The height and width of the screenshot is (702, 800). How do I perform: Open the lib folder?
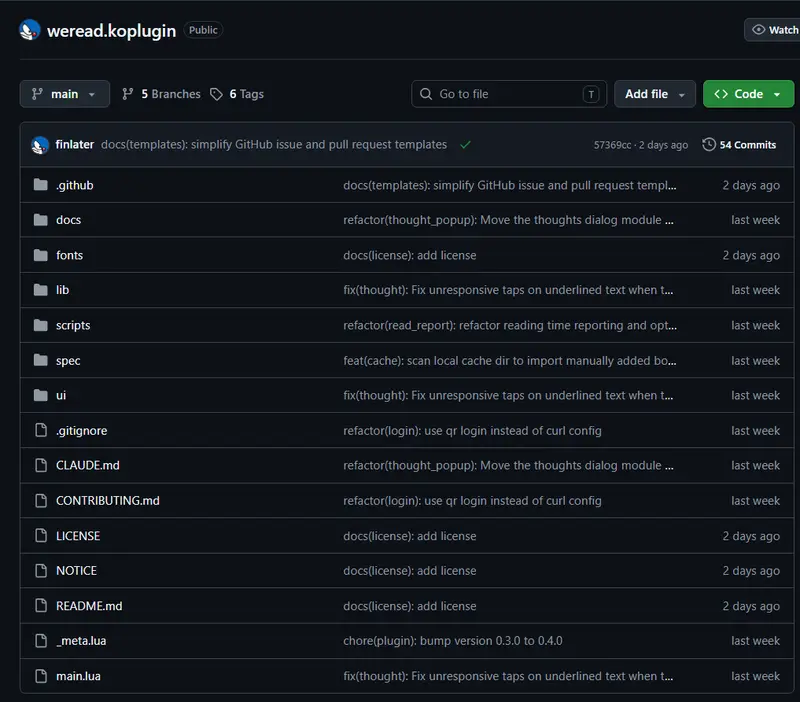tap(62, 290)
